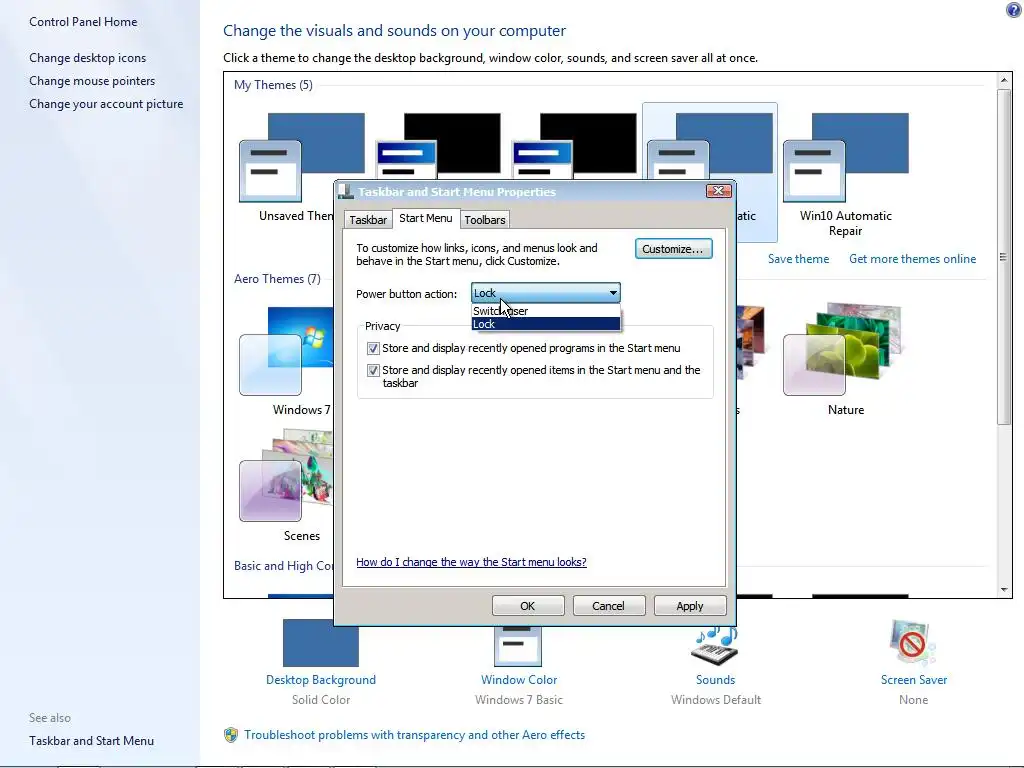This screenshot has height=768, width=1024.
Task: Click the Aero Themes (7) heading
Action: point(277,279)
